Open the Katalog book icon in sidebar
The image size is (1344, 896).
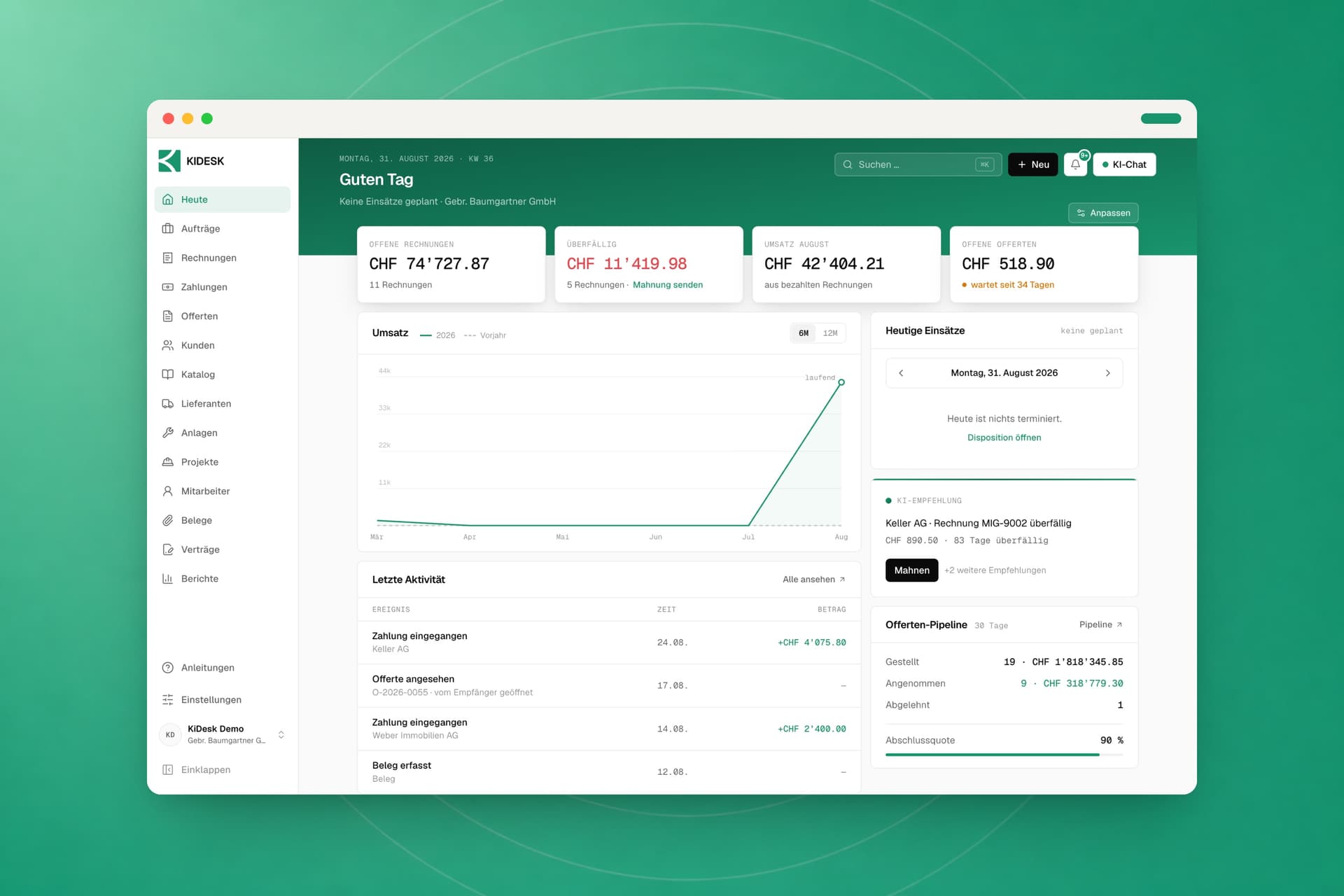click(167, 374)
